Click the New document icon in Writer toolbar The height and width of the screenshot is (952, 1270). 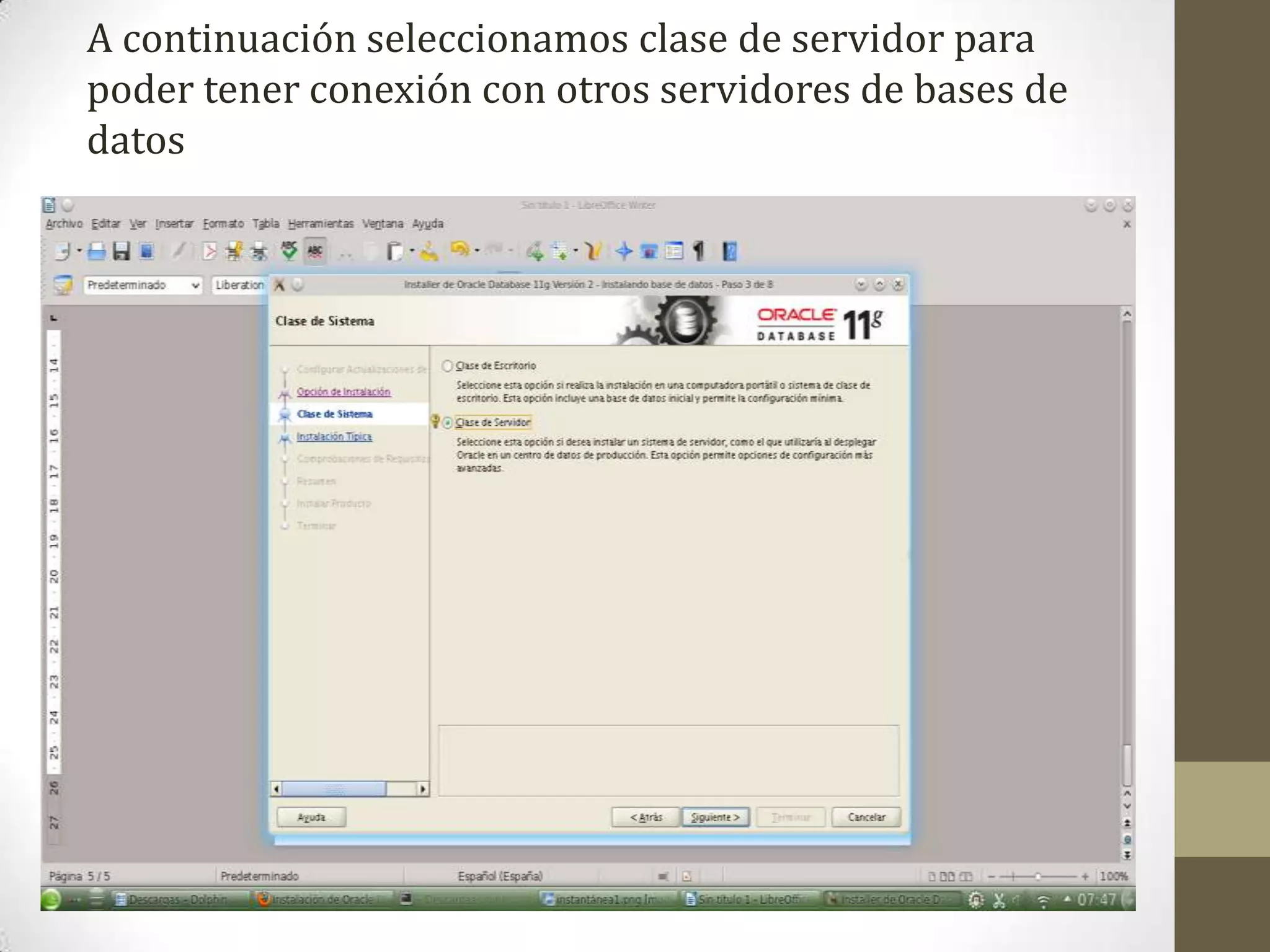(x=62, y=251)
